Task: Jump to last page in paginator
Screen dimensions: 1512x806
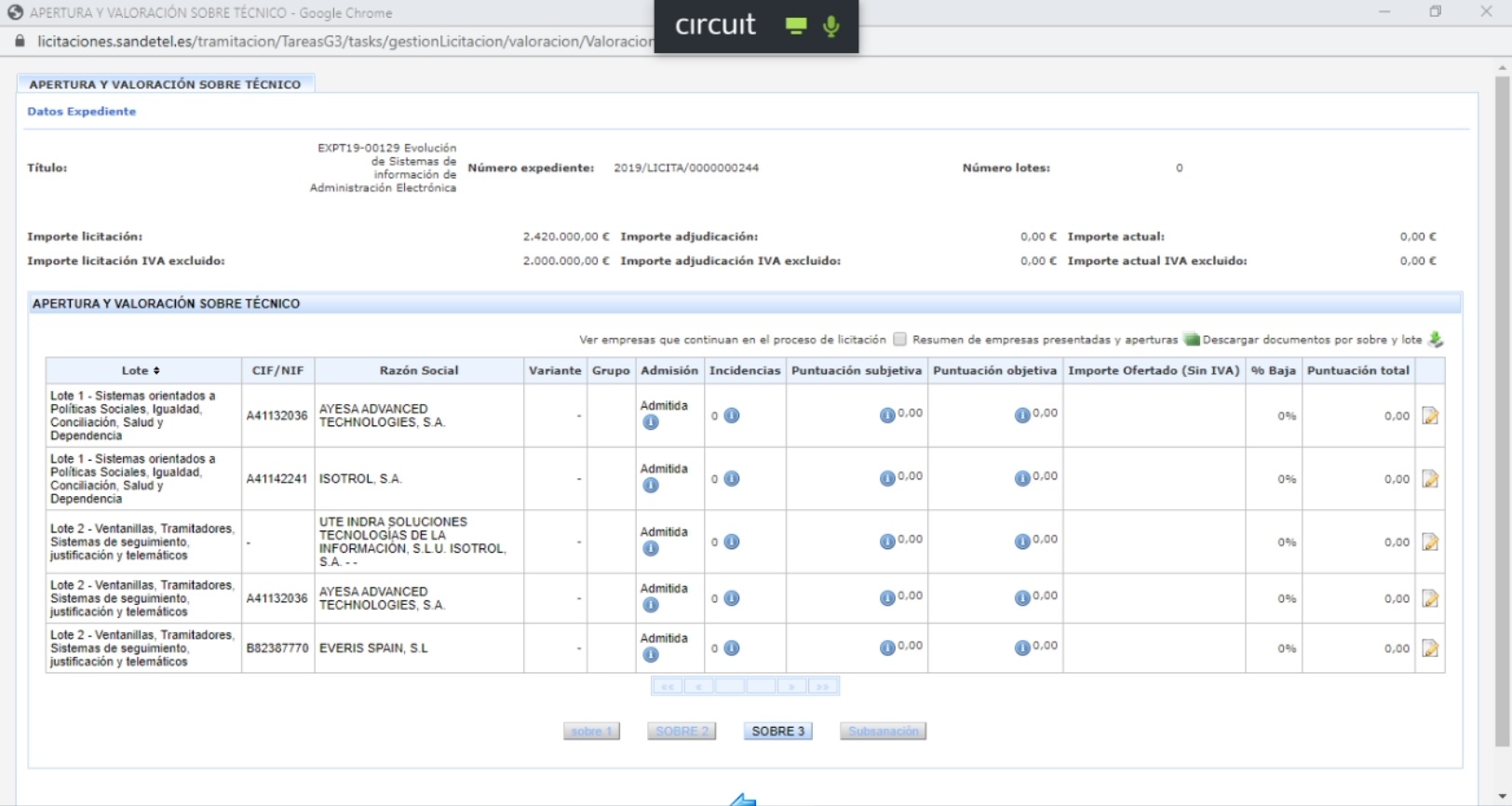Action: (823, 687)
